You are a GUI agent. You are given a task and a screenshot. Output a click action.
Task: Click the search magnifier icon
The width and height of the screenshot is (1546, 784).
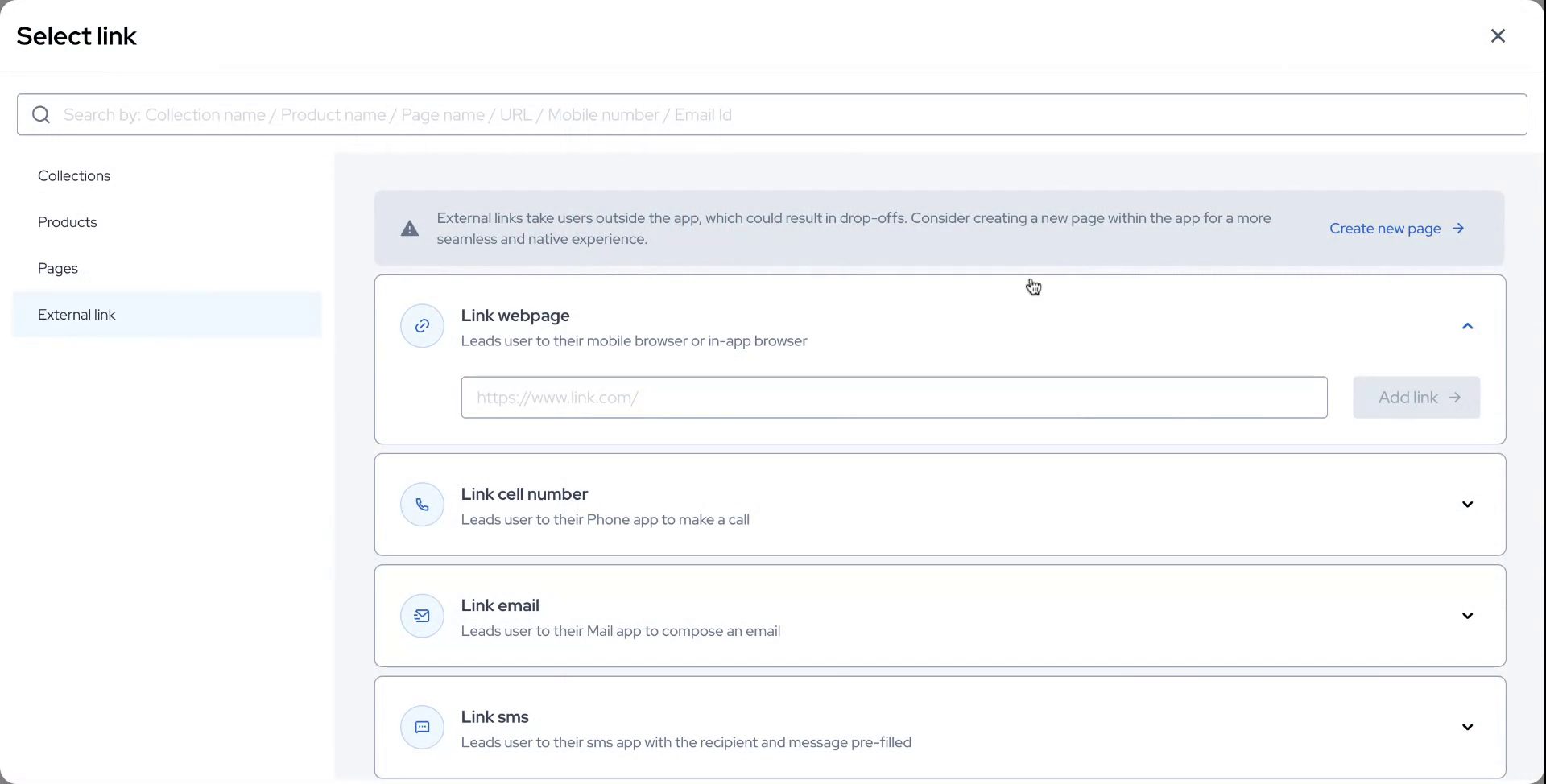click(x=41, y=115)
